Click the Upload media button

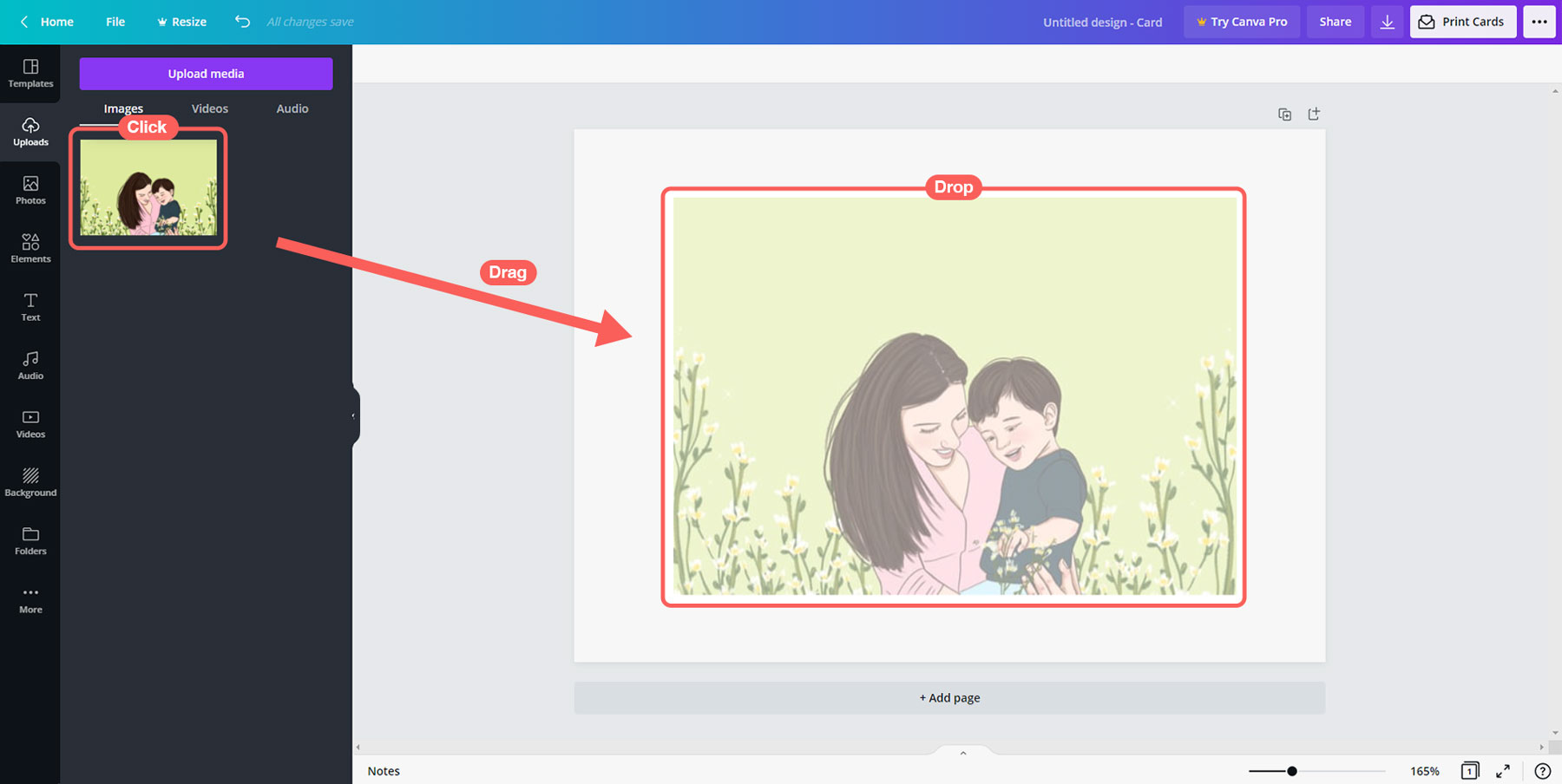click(206, 74)
